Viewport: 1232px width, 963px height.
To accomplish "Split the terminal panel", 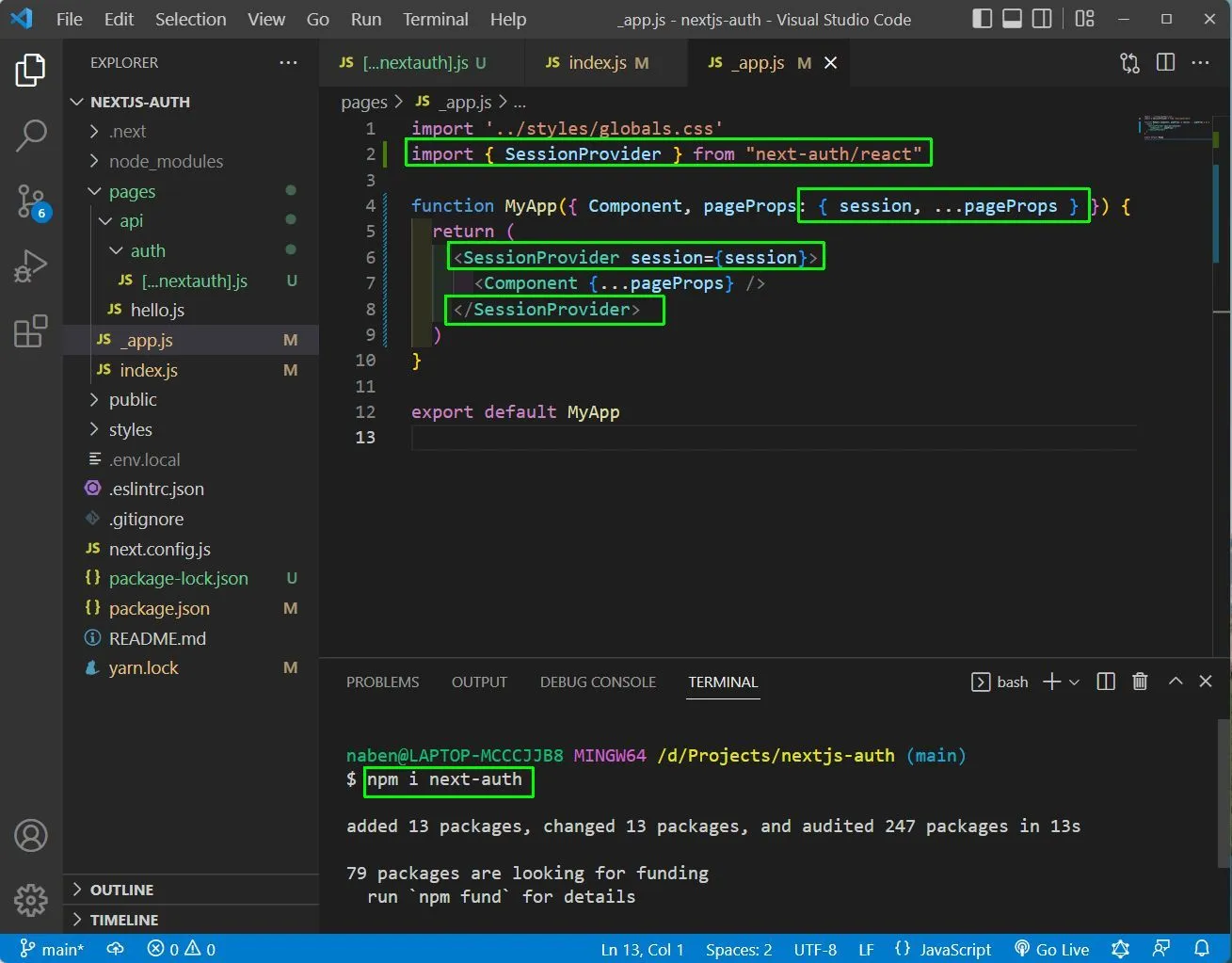I will (x=1106, y=682).
